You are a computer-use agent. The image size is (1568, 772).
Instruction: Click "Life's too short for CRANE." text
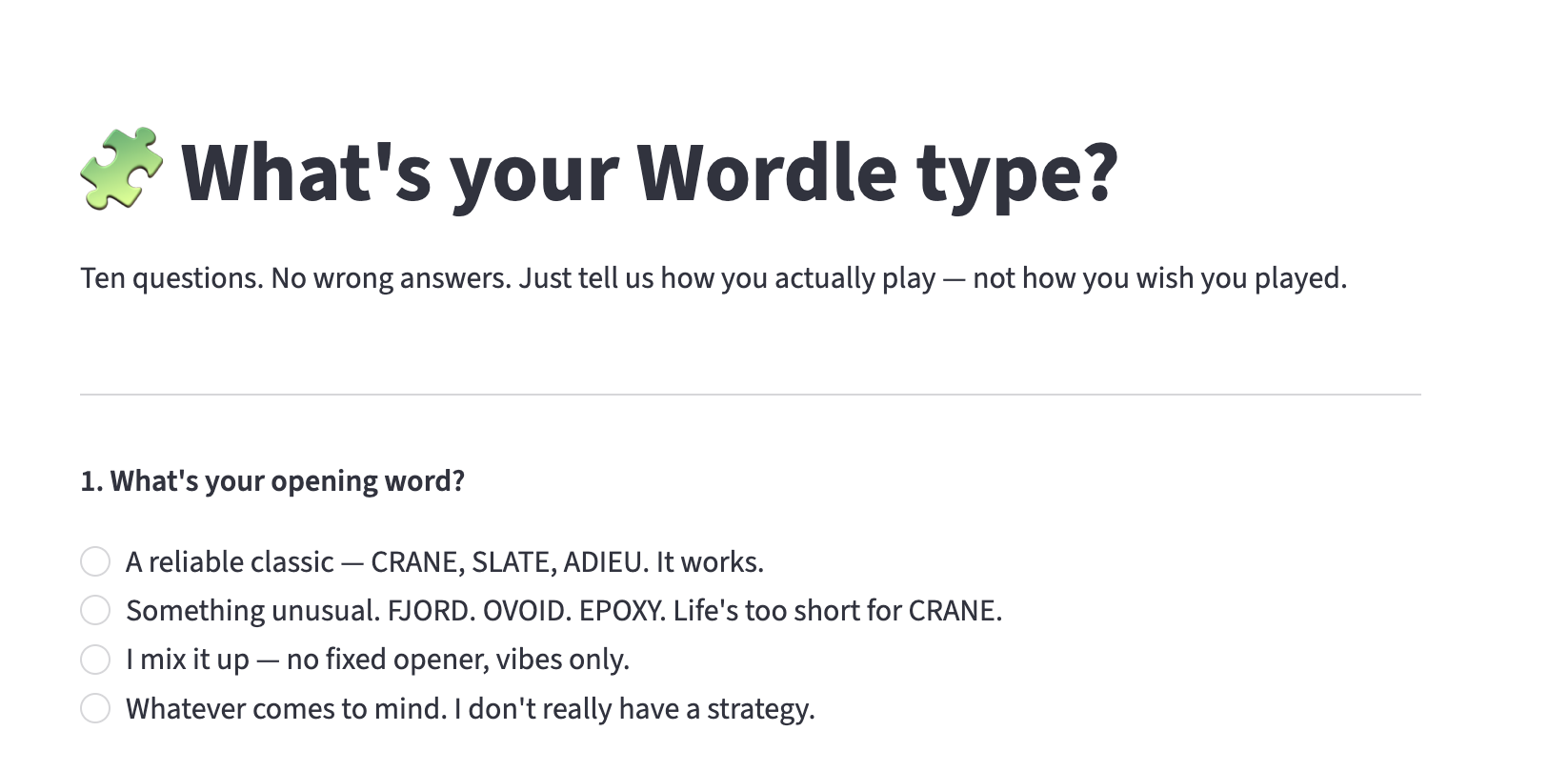pos(837,611)
